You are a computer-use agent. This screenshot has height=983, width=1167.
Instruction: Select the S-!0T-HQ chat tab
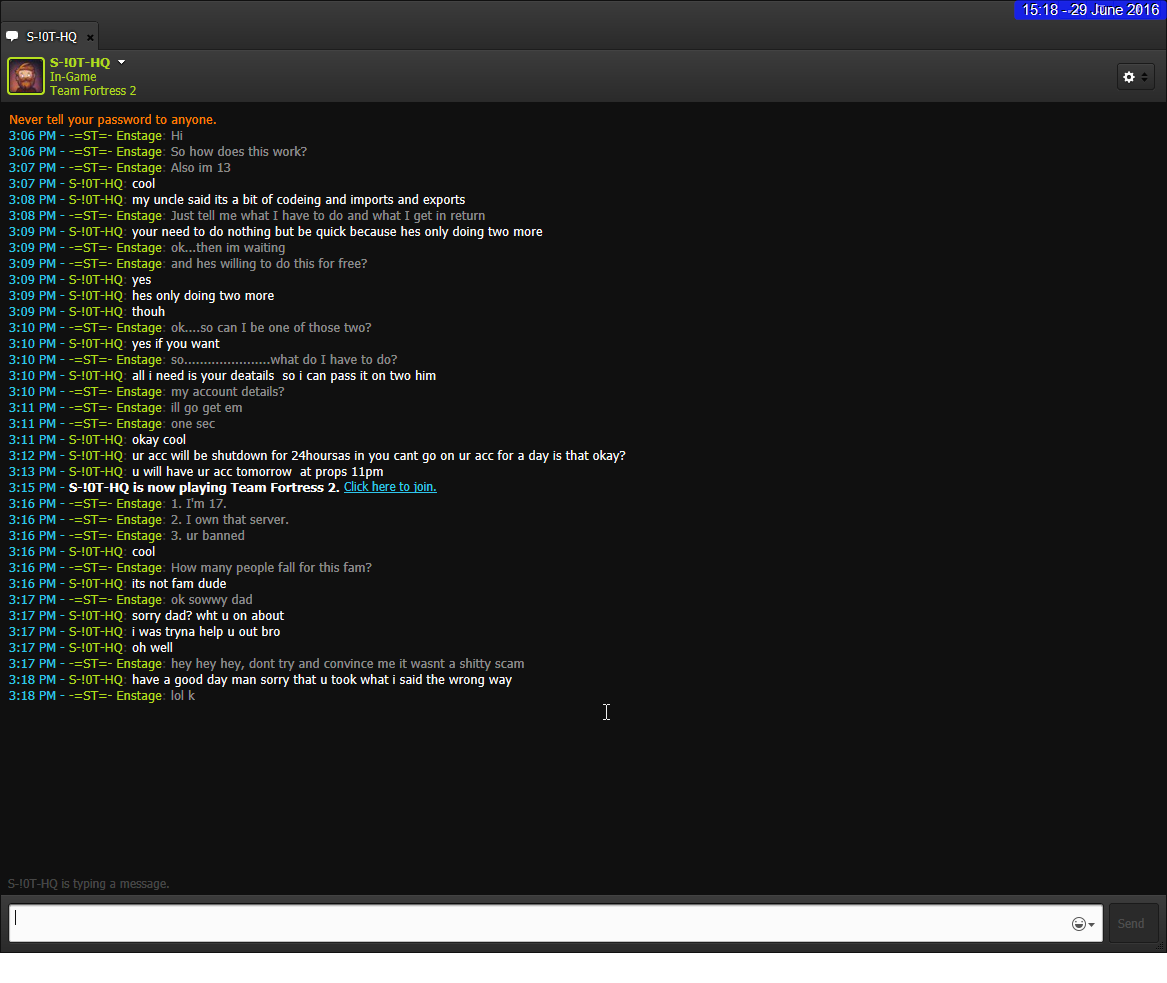(51, 37)
